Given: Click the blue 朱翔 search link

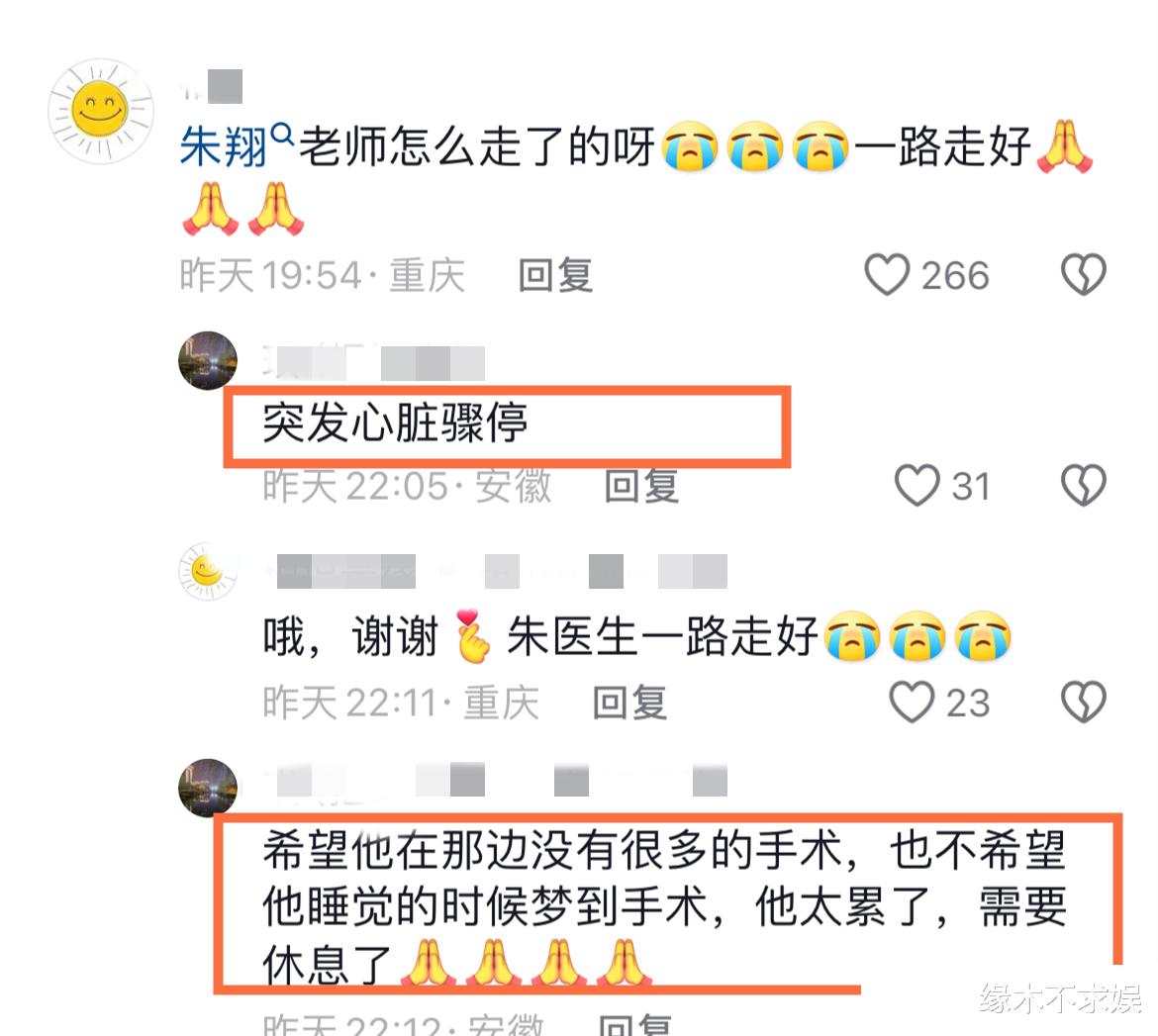Looking at the screenshot, I should point(224,147).
